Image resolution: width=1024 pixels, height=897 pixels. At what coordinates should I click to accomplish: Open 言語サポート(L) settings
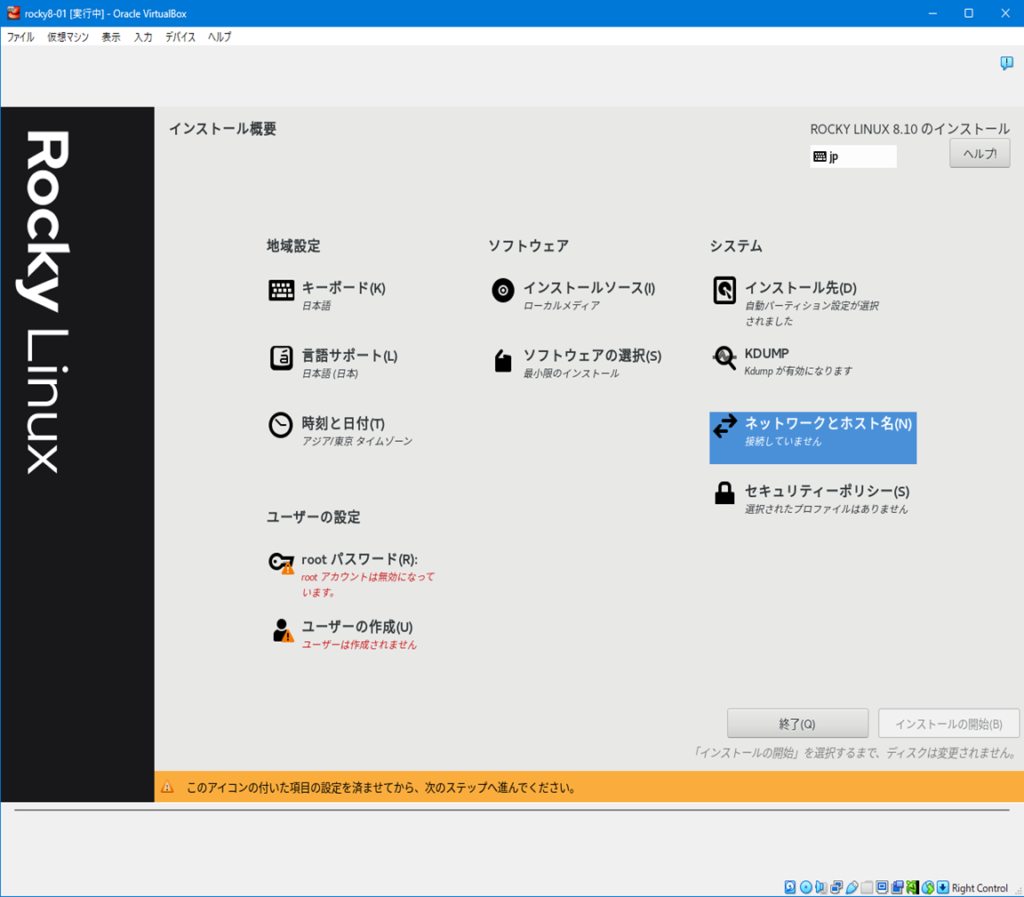tap(349, 356)
